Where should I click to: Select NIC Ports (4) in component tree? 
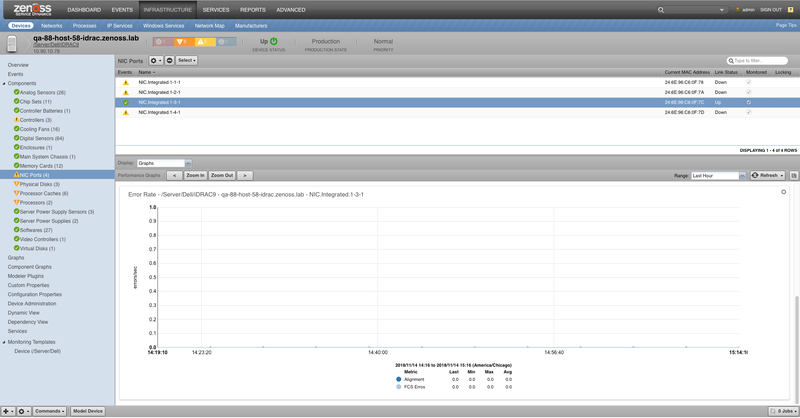34,175
